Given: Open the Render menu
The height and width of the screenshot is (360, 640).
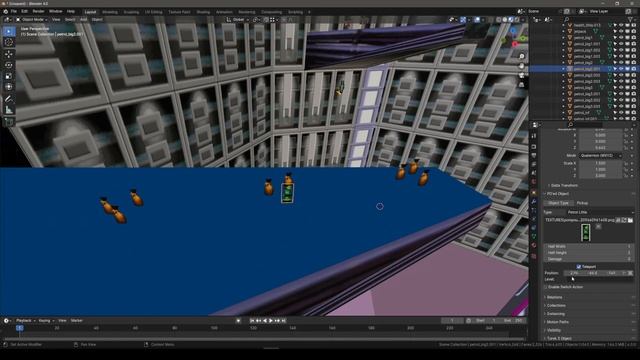Looking at the screenshot, I should 38,11.
